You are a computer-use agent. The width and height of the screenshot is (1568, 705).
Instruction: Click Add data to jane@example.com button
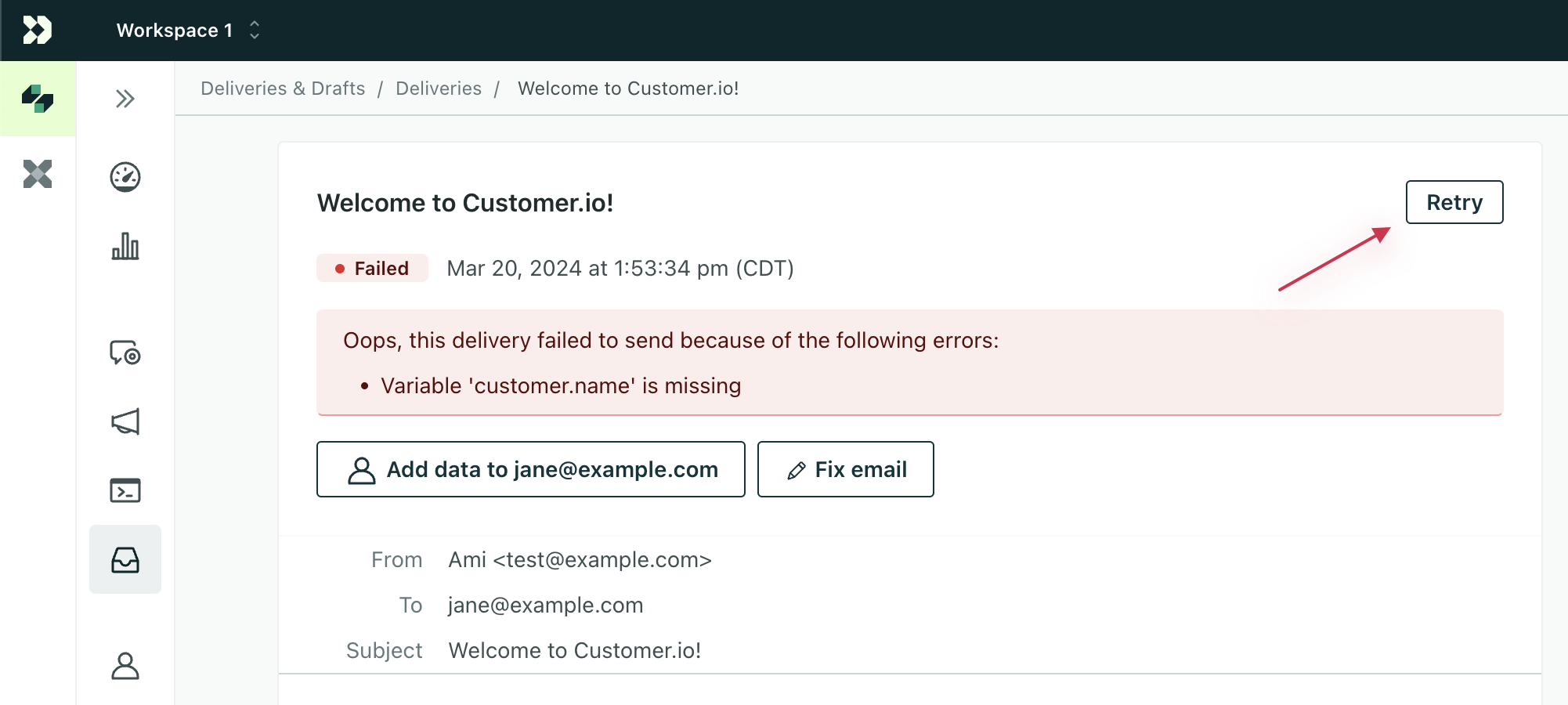click(x=530, y=469)
